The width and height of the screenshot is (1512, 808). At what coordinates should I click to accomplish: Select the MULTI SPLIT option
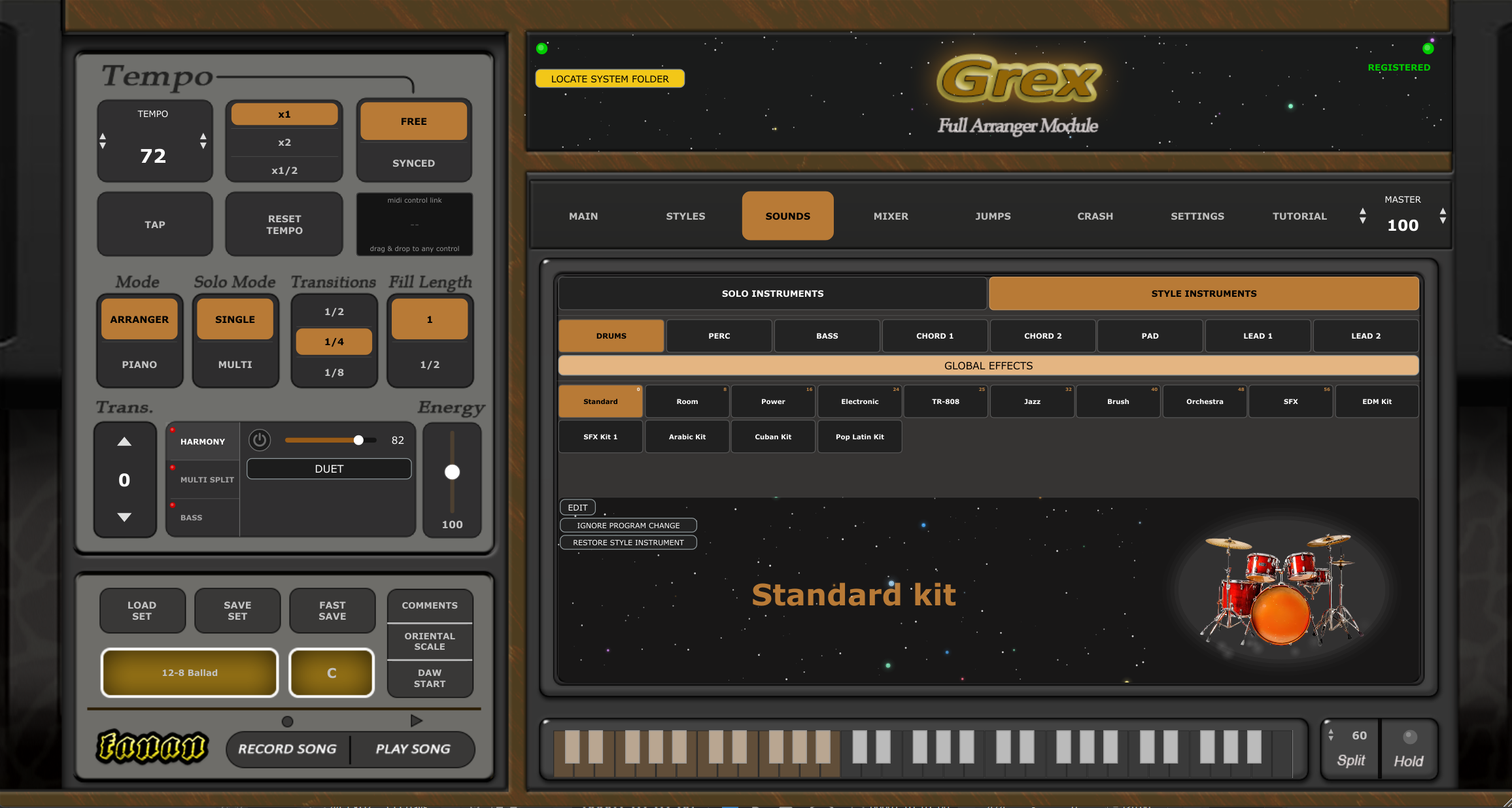click(x=203, y=479)
